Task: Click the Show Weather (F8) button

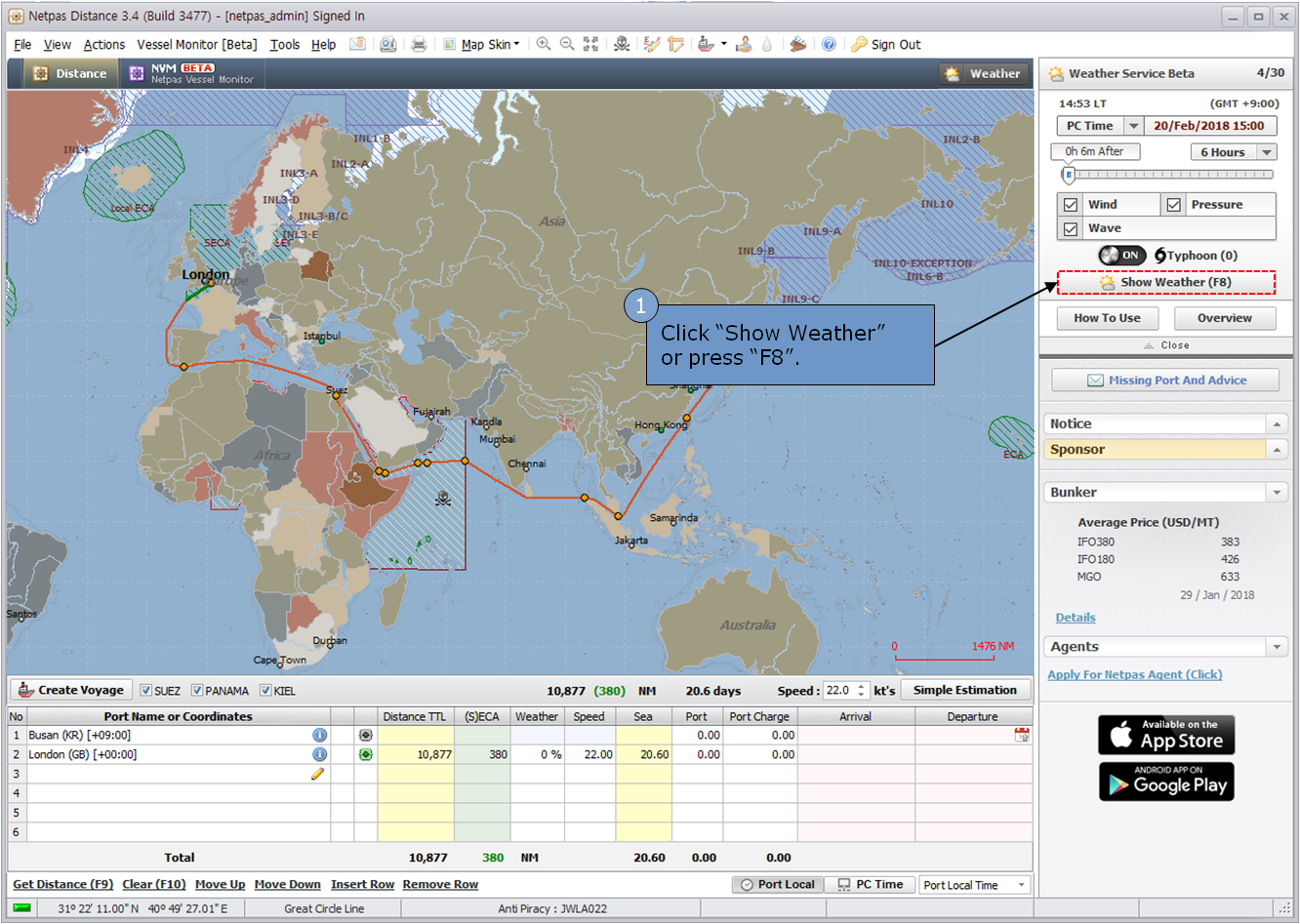Action: [x=1166, y=283]
